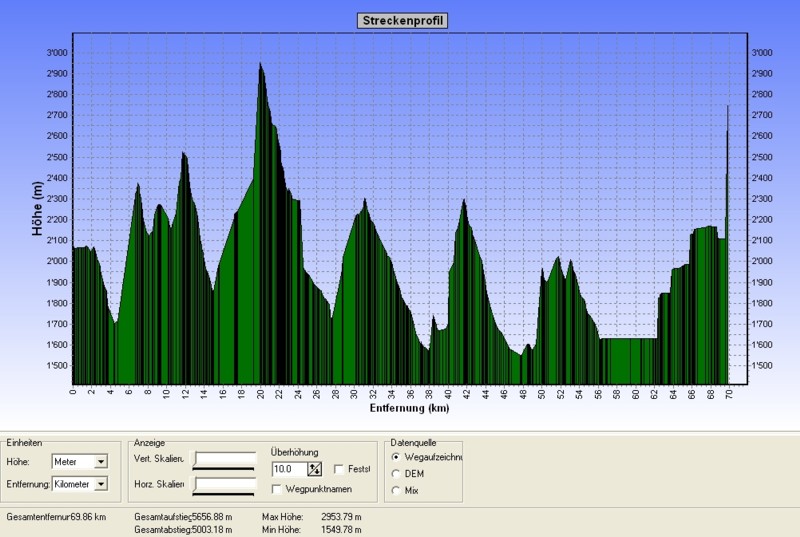Screen dimensions: 800x537
Task: Select the Mix data source
Action: pos(397,490)
